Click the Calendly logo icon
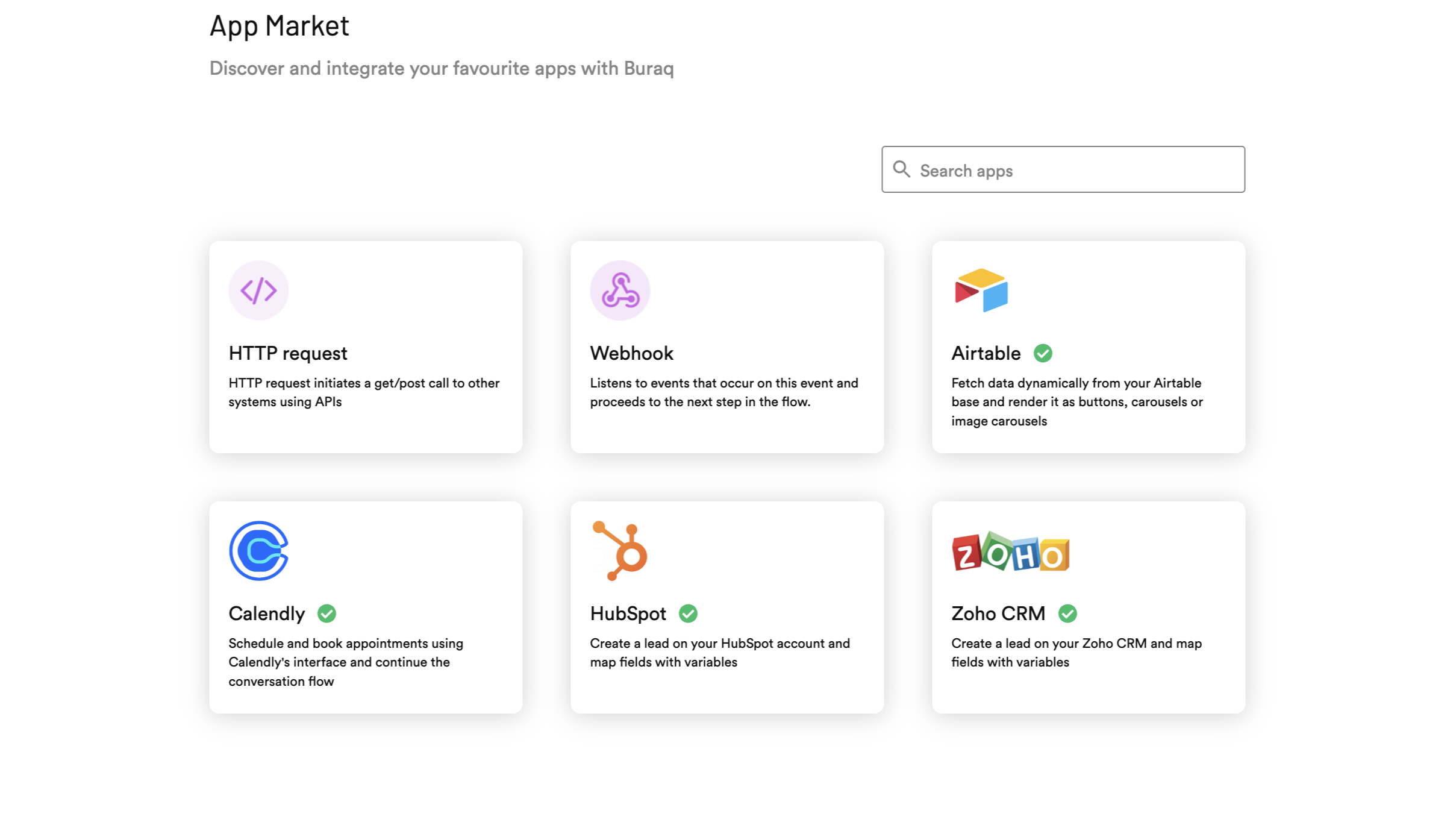 (x=258, y=551)
